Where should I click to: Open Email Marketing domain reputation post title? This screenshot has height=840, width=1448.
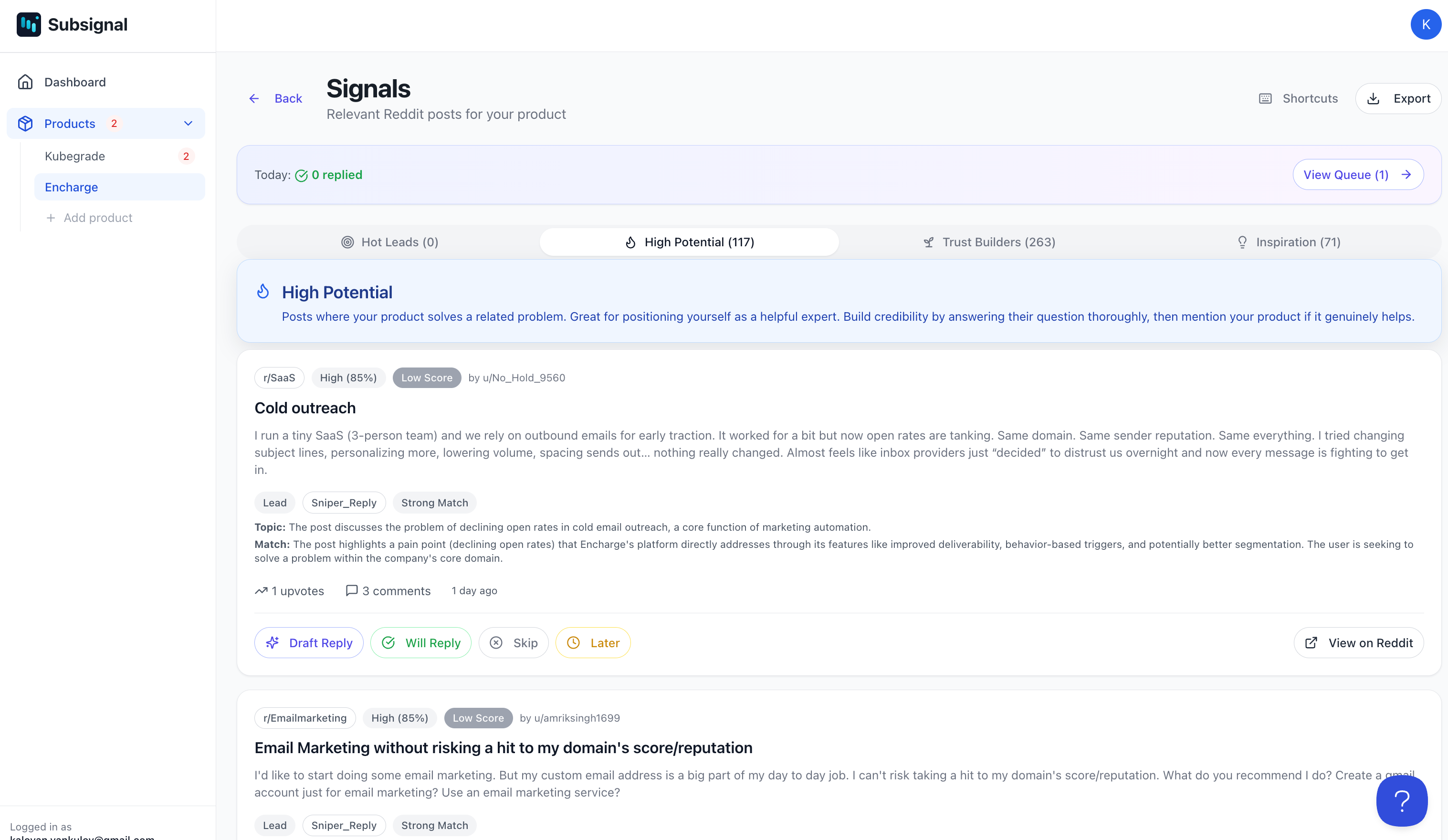503,747
